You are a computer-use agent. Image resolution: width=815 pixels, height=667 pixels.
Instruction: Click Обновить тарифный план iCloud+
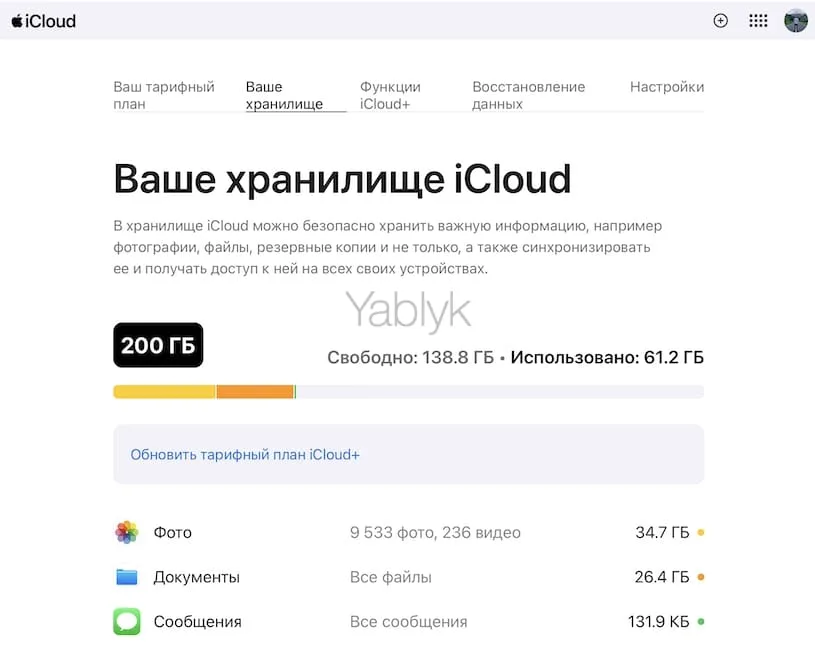click(x=244, y=455)
